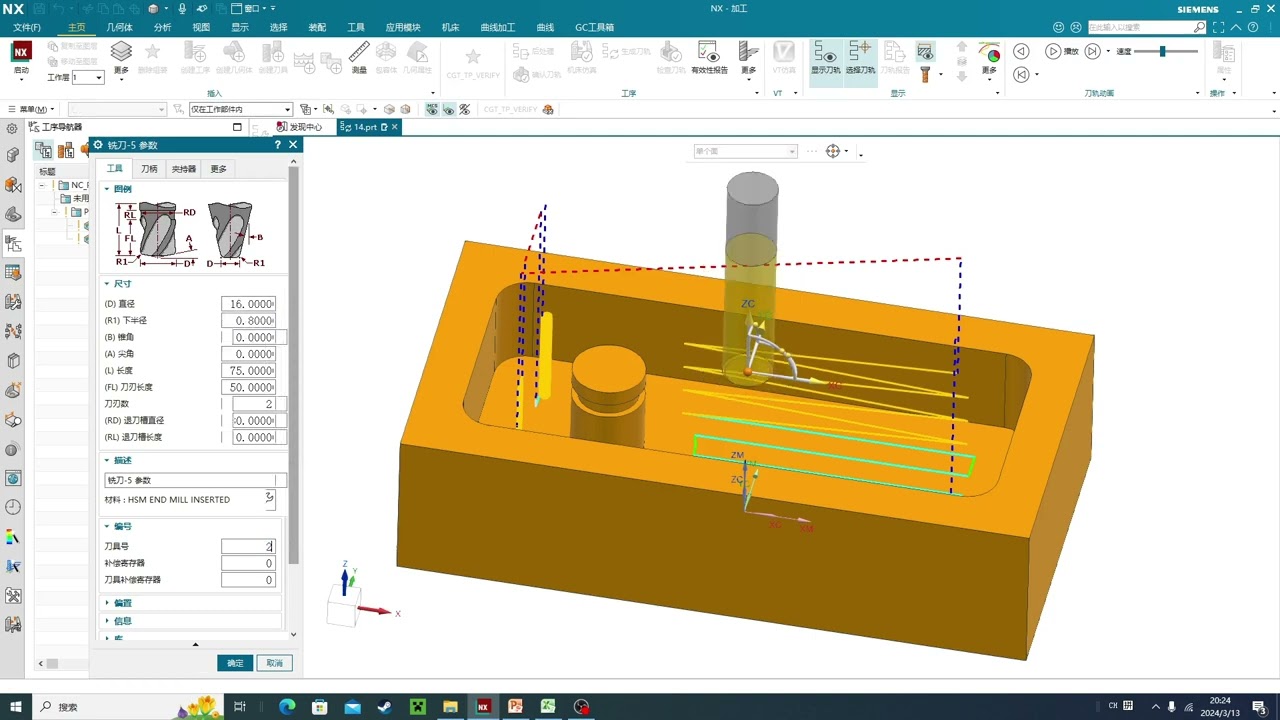The width and height of the screenshot is (1280, 720).
Task: Expand the 偏置 offset section
Action: coord(121,603)
